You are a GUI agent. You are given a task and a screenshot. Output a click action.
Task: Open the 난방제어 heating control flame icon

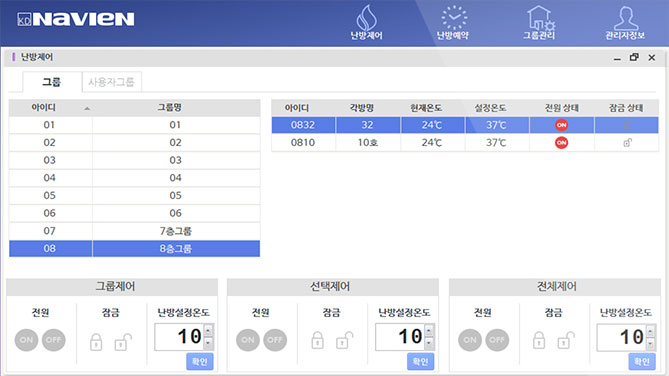click(x=366, y=23)
